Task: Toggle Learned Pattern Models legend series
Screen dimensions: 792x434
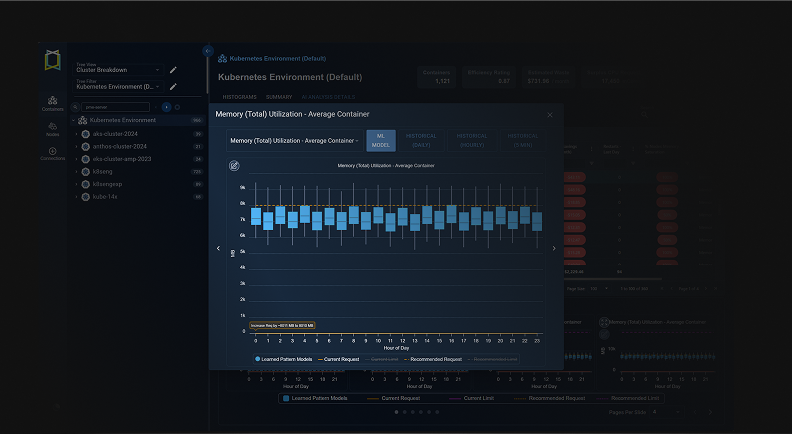Action: coord(284,358)
